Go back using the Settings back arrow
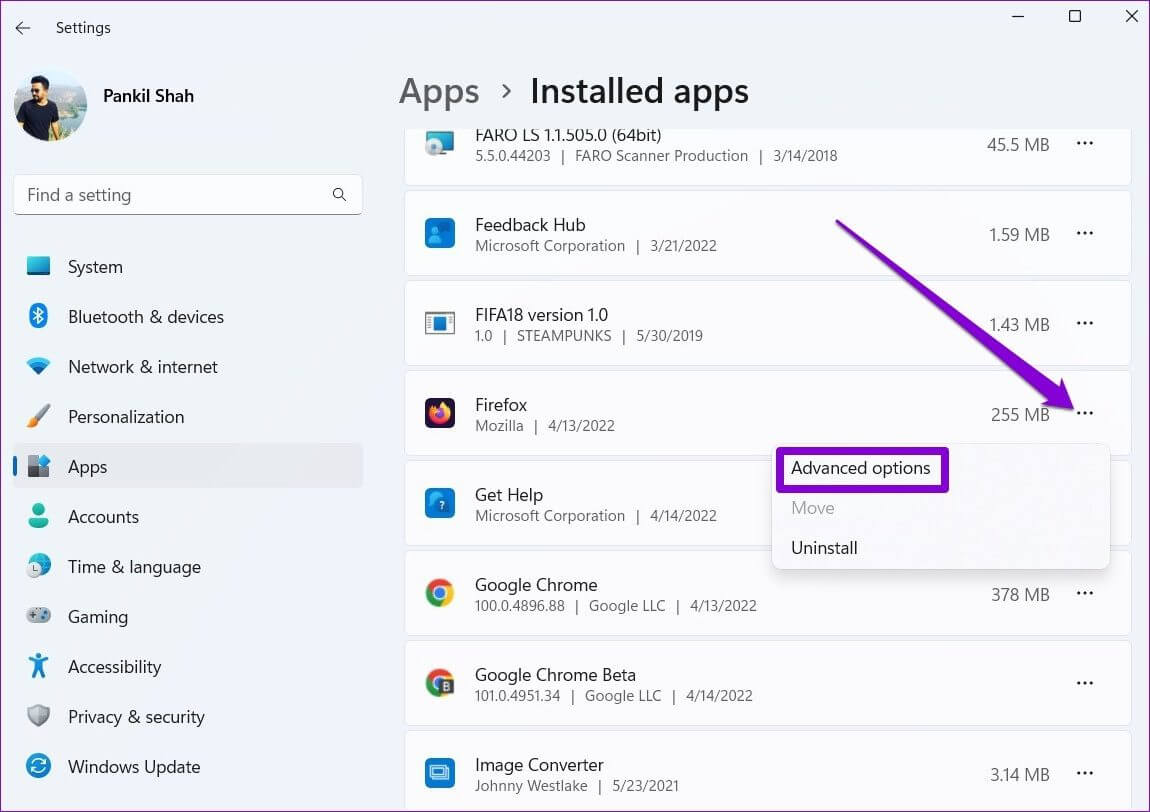 coord(23,28)
